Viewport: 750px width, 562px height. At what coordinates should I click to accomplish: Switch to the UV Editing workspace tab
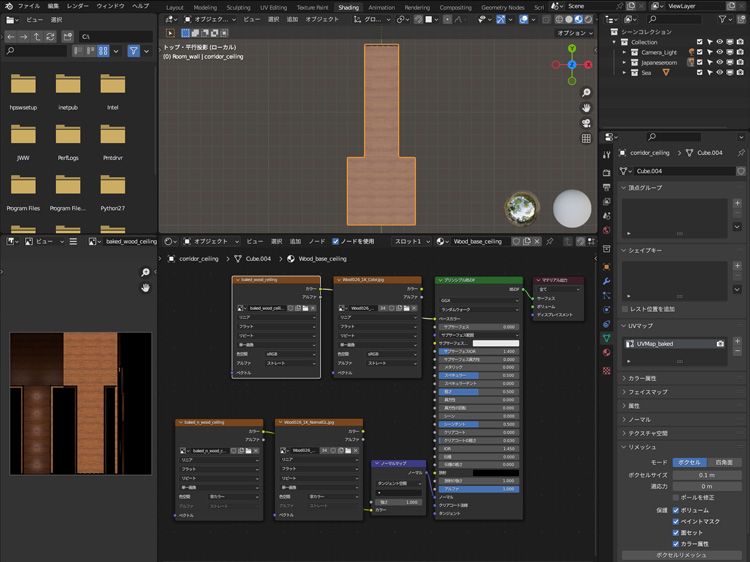click(272, 7)
